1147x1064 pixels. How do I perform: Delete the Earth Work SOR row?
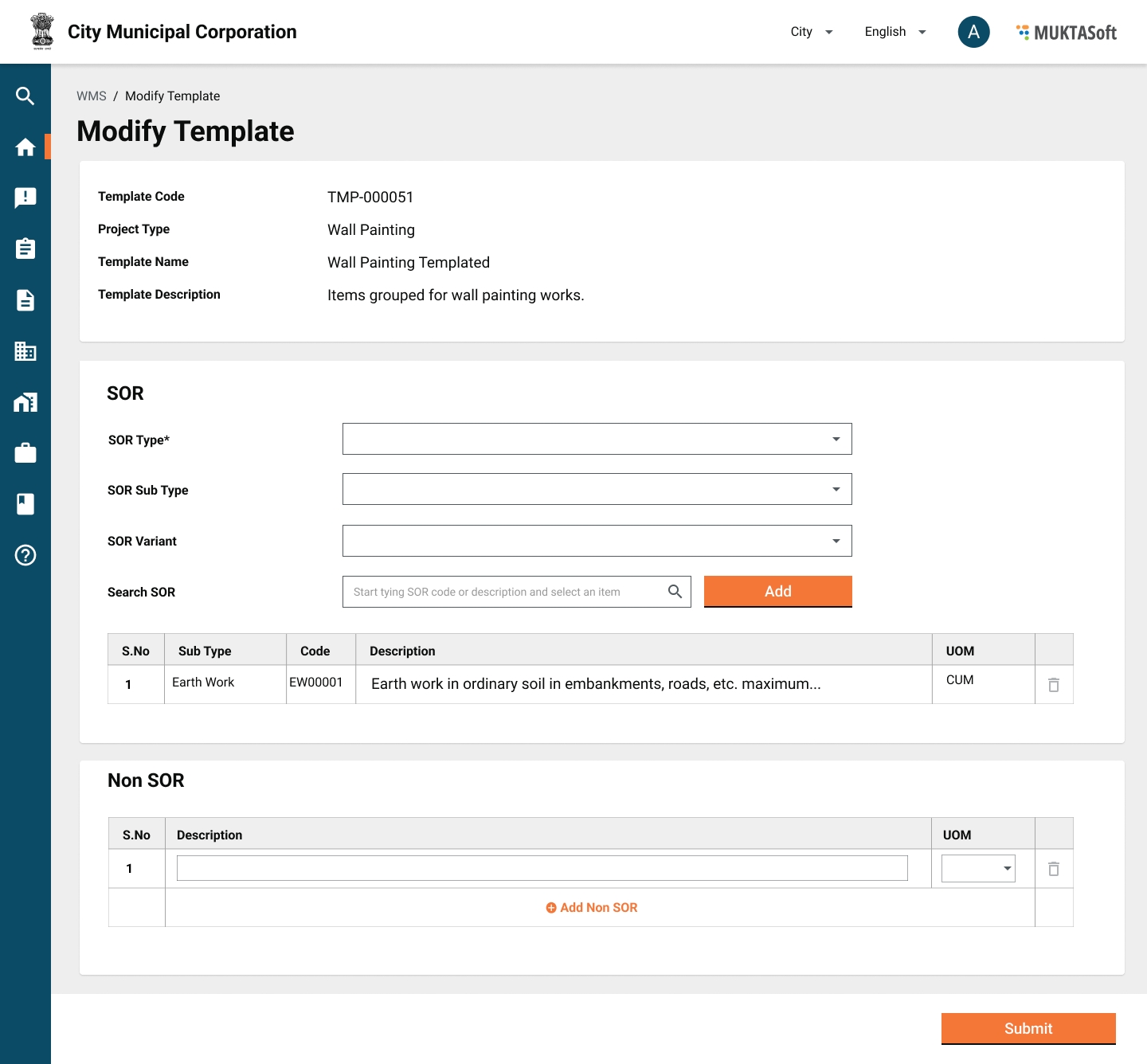(x=1053, y=685)
